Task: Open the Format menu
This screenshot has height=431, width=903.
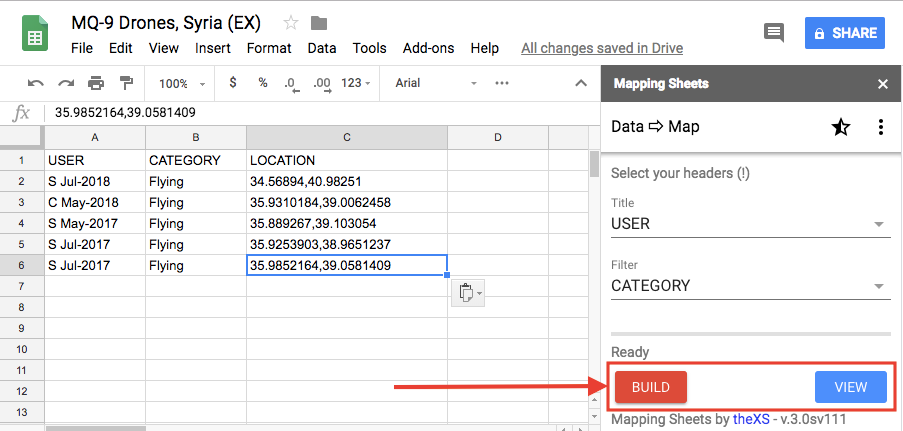Action: pos(269,48)
